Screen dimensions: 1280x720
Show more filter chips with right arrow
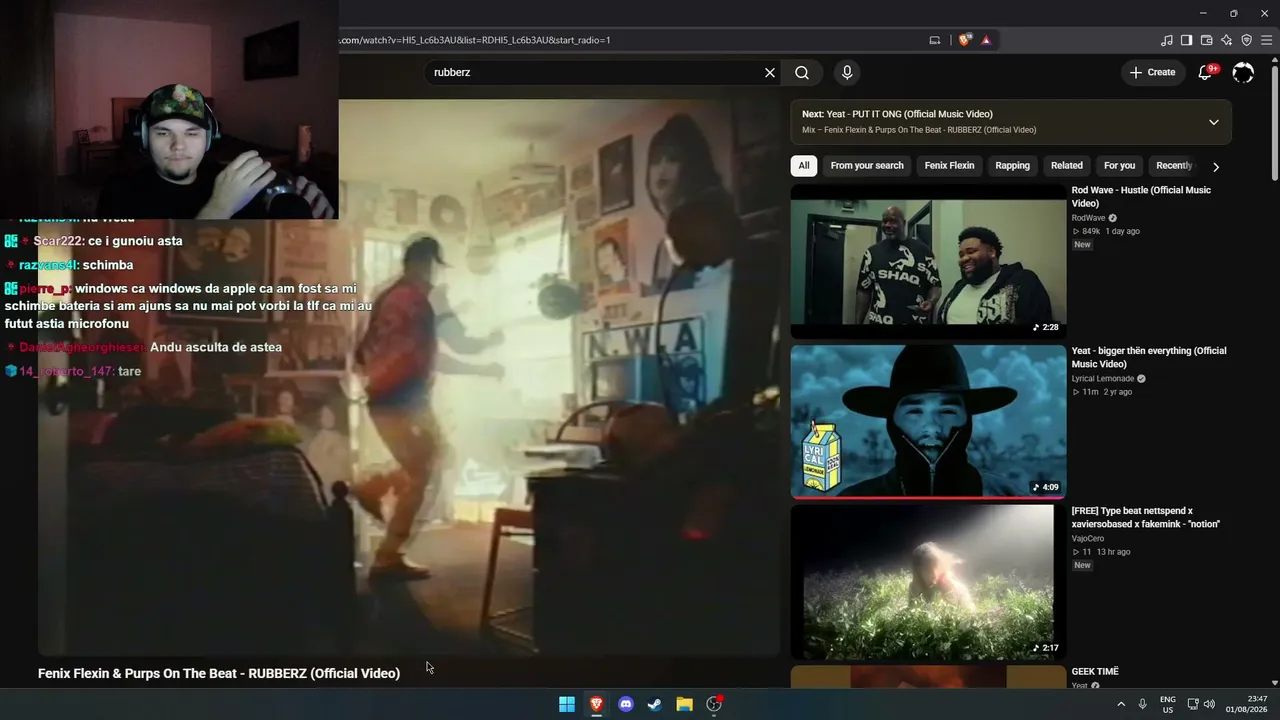pos(1216,167)
